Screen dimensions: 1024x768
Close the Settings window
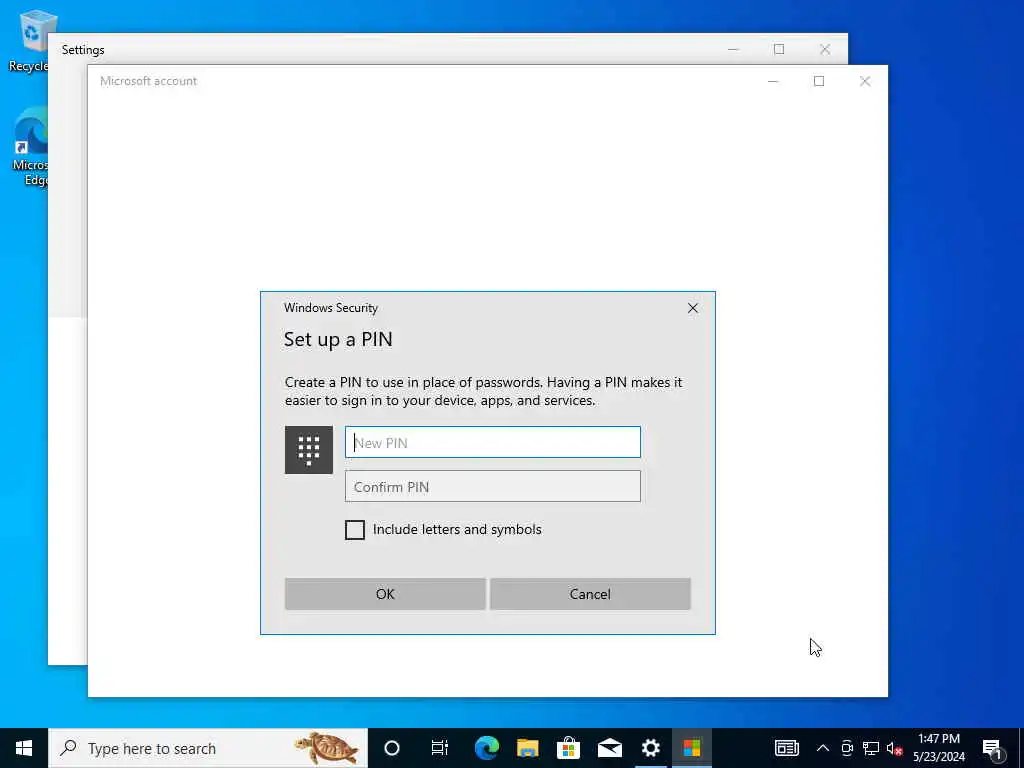[x=825, y=49]
